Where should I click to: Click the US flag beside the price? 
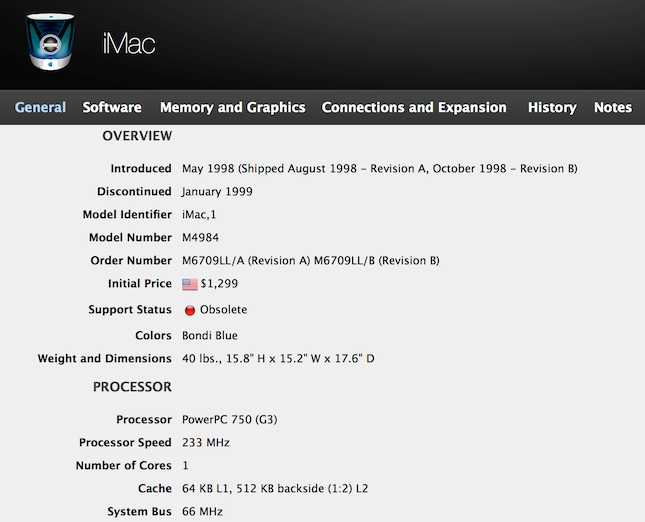point(190,284)
